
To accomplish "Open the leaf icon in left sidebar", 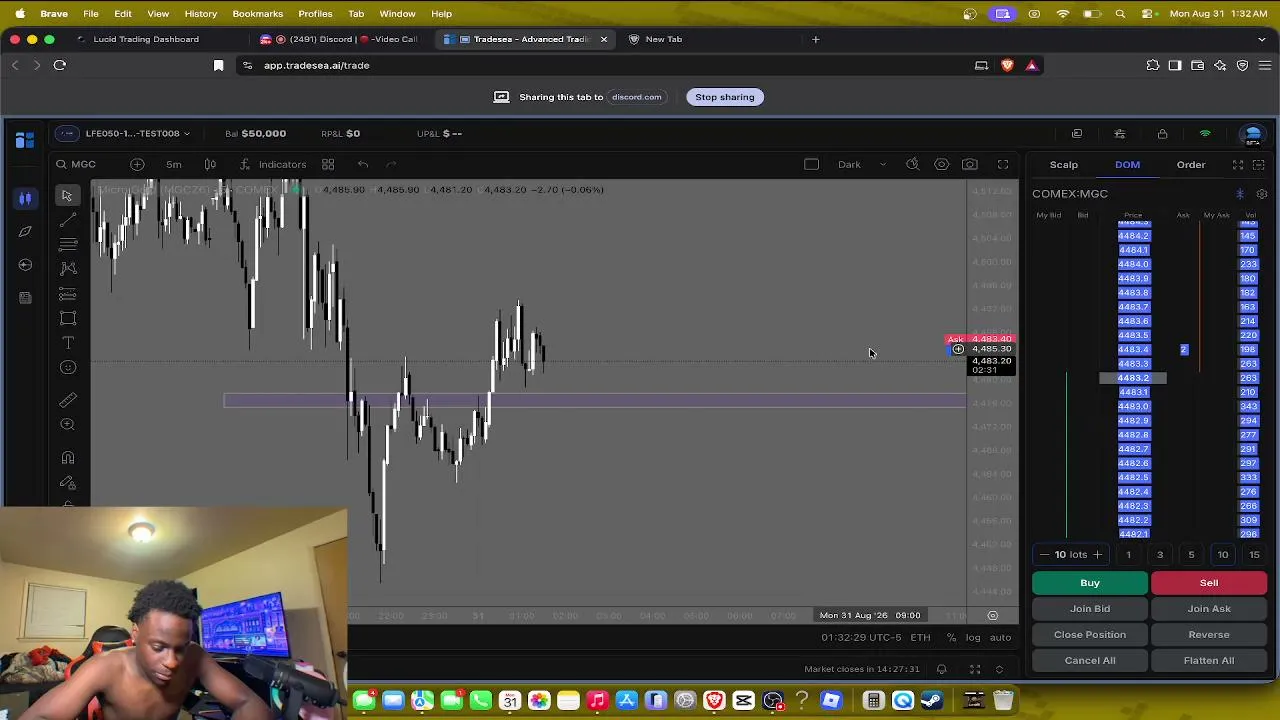I will tap(25, 231).
